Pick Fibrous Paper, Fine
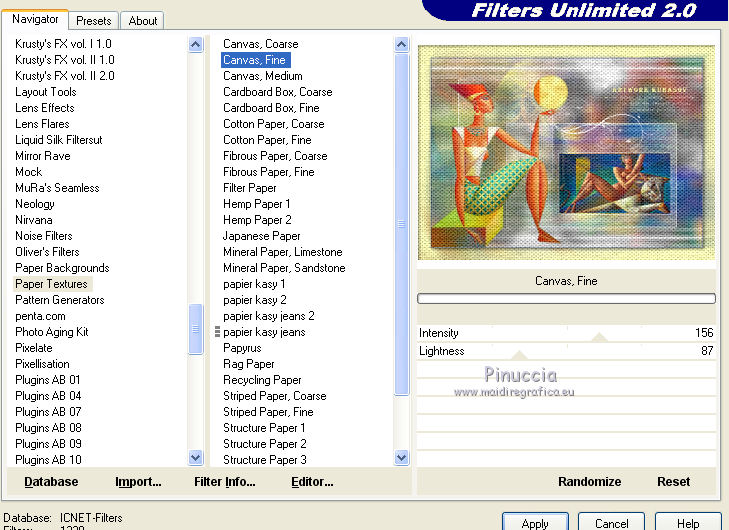Viewport: 729px width, 530px height. (268, 172)
